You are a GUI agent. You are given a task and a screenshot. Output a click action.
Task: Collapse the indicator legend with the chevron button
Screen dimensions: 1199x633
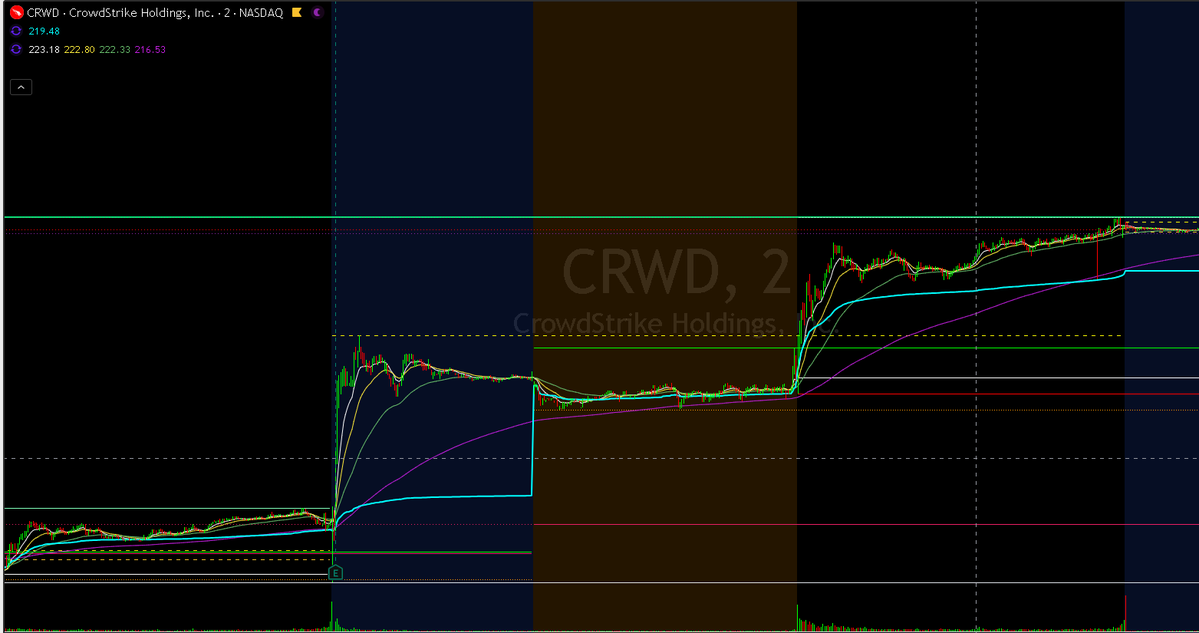(x=21, y=87)
